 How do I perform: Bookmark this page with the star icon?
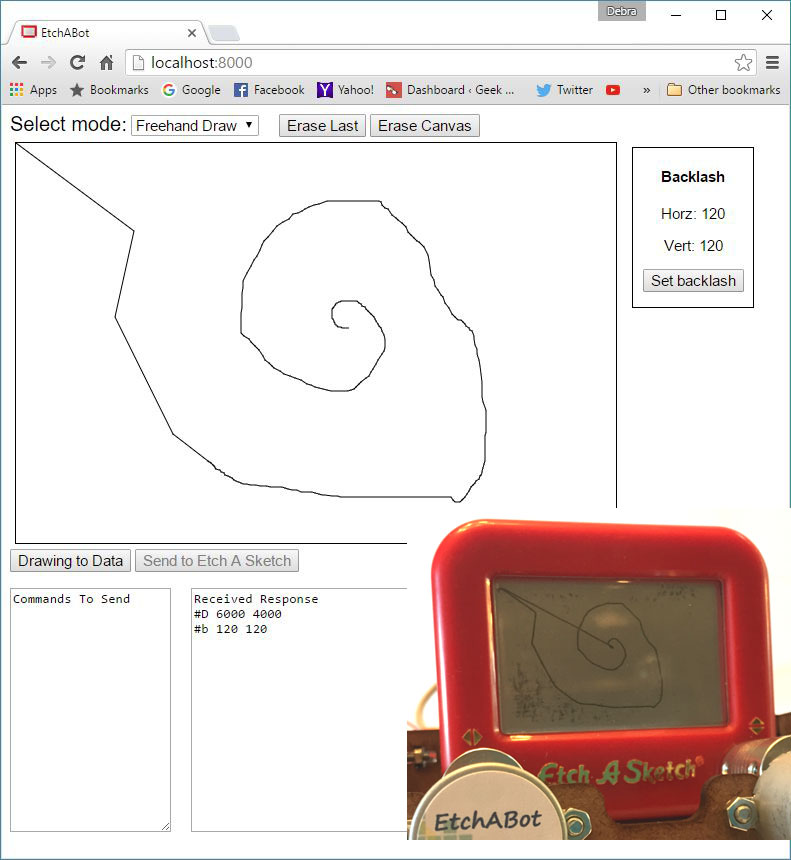pyautogui.click(x=743, y=63)
